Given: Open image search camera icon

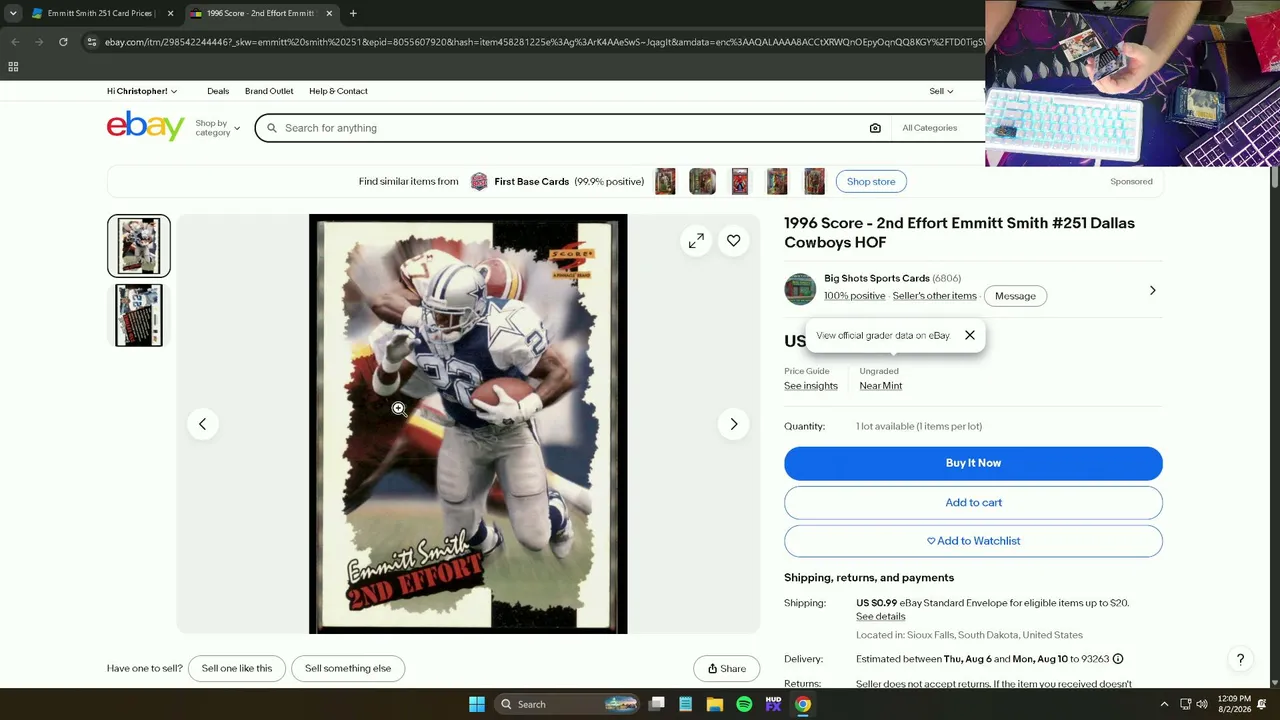Looking at the screenshot, I should pyautogui.click(x=875, y=128).
